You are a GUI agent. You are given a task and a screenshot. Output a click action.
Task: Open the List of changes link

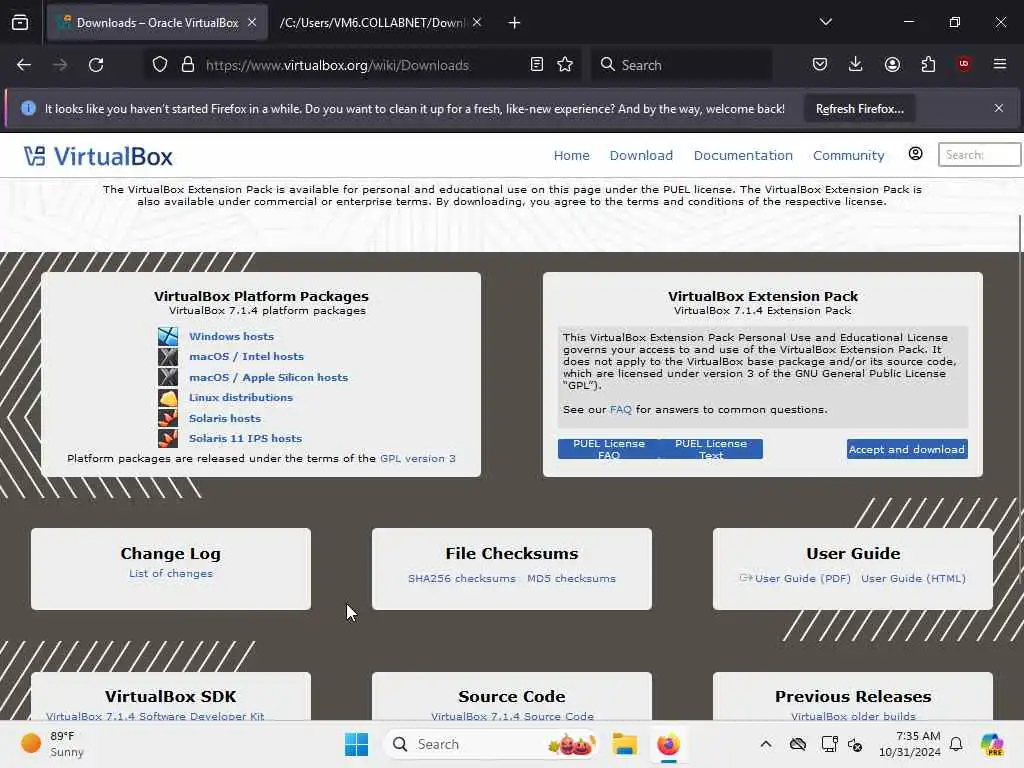pyautogui.click(x=170, y=573)
